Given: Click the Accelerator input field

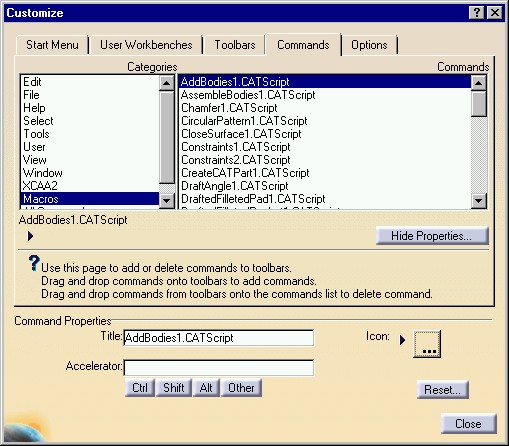Looking at the screenshot, I should 219,368.
